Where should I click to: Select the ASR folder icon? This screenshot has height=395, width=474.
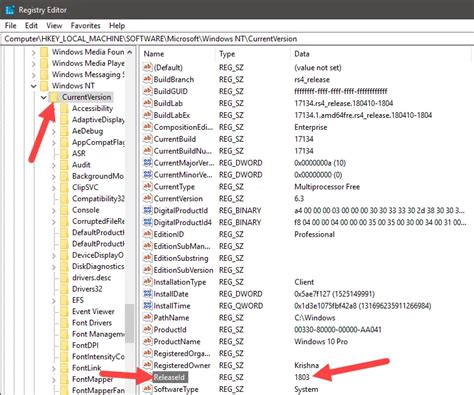click(64, 153)
